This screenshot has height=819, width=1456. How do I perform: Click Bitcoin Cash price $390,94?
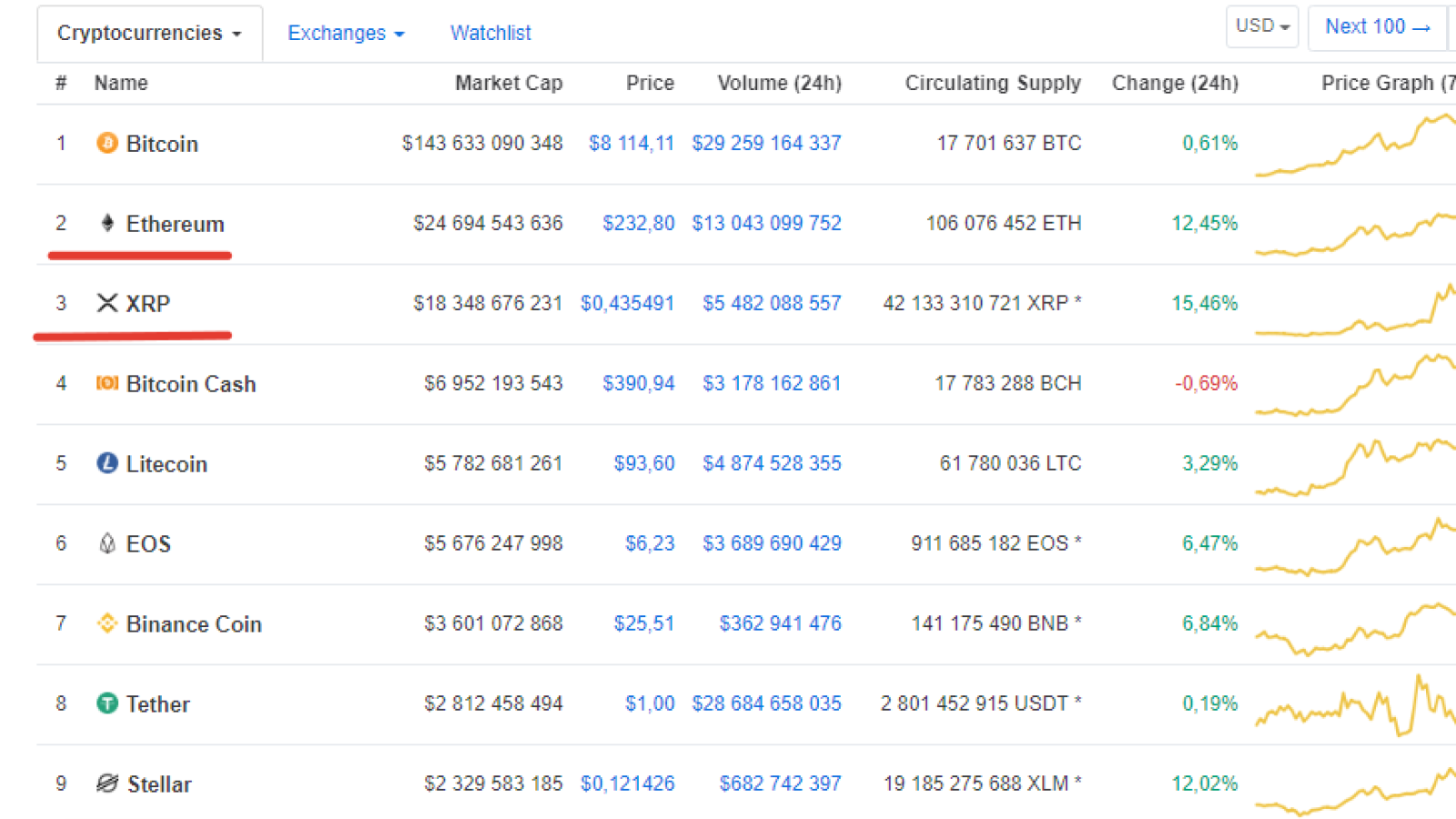click(639, 383)
